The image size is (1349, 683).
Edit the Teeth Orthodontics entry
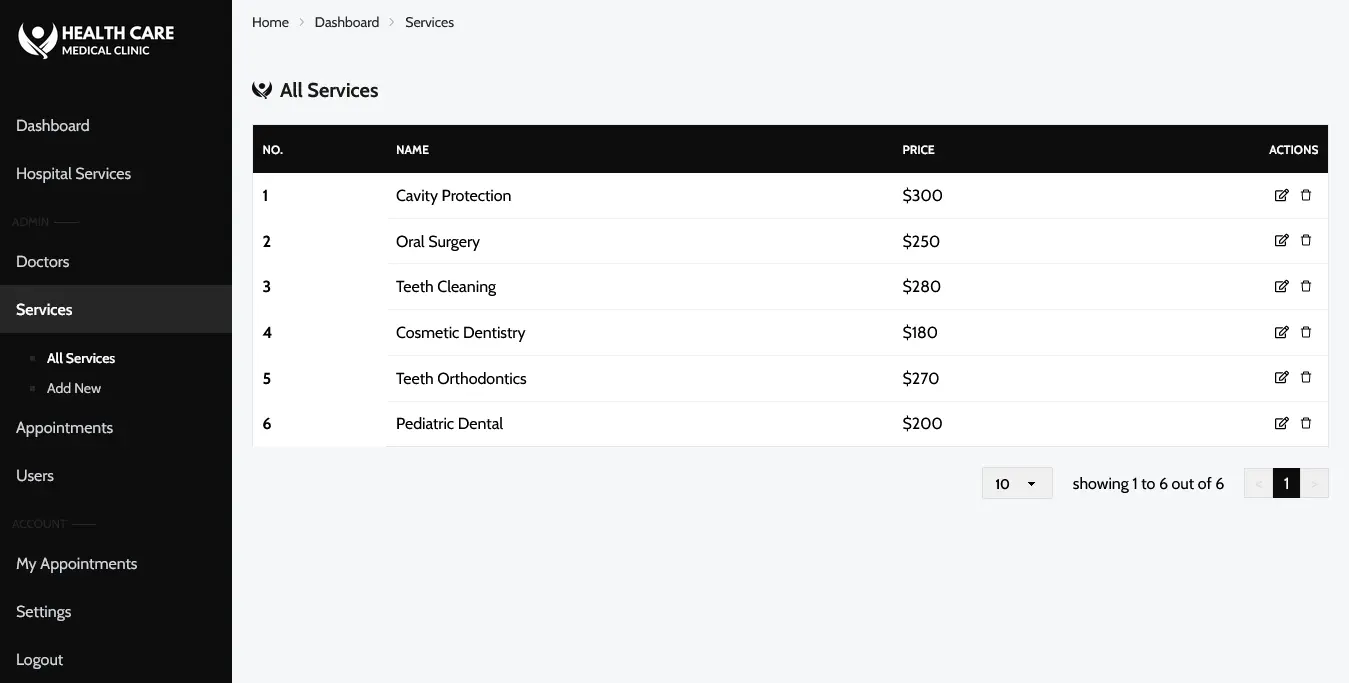(x=1281, y=377)
